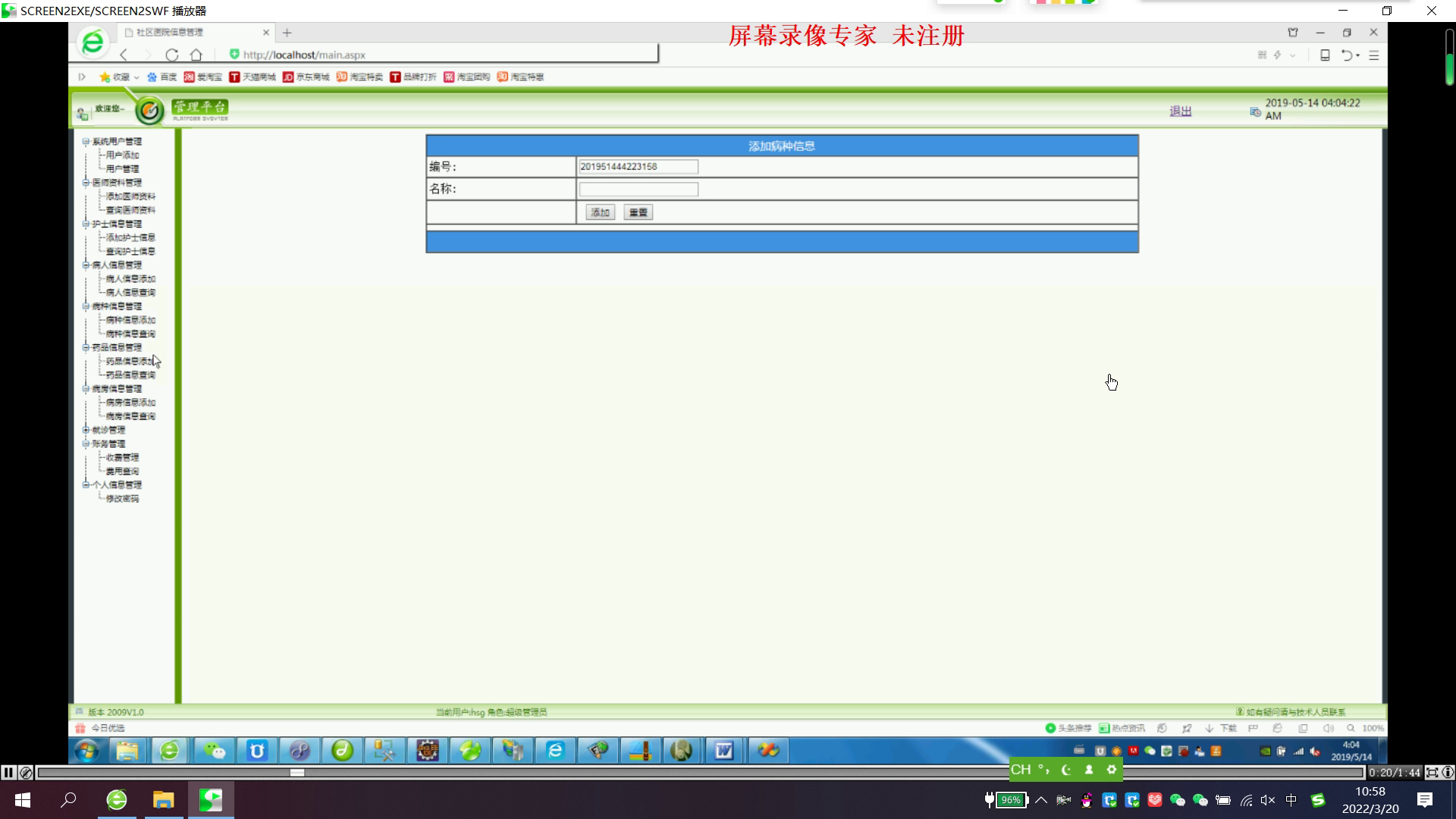Collapse the 护士信息管理 tree node

pyautogui.click(x=86, y=224)
